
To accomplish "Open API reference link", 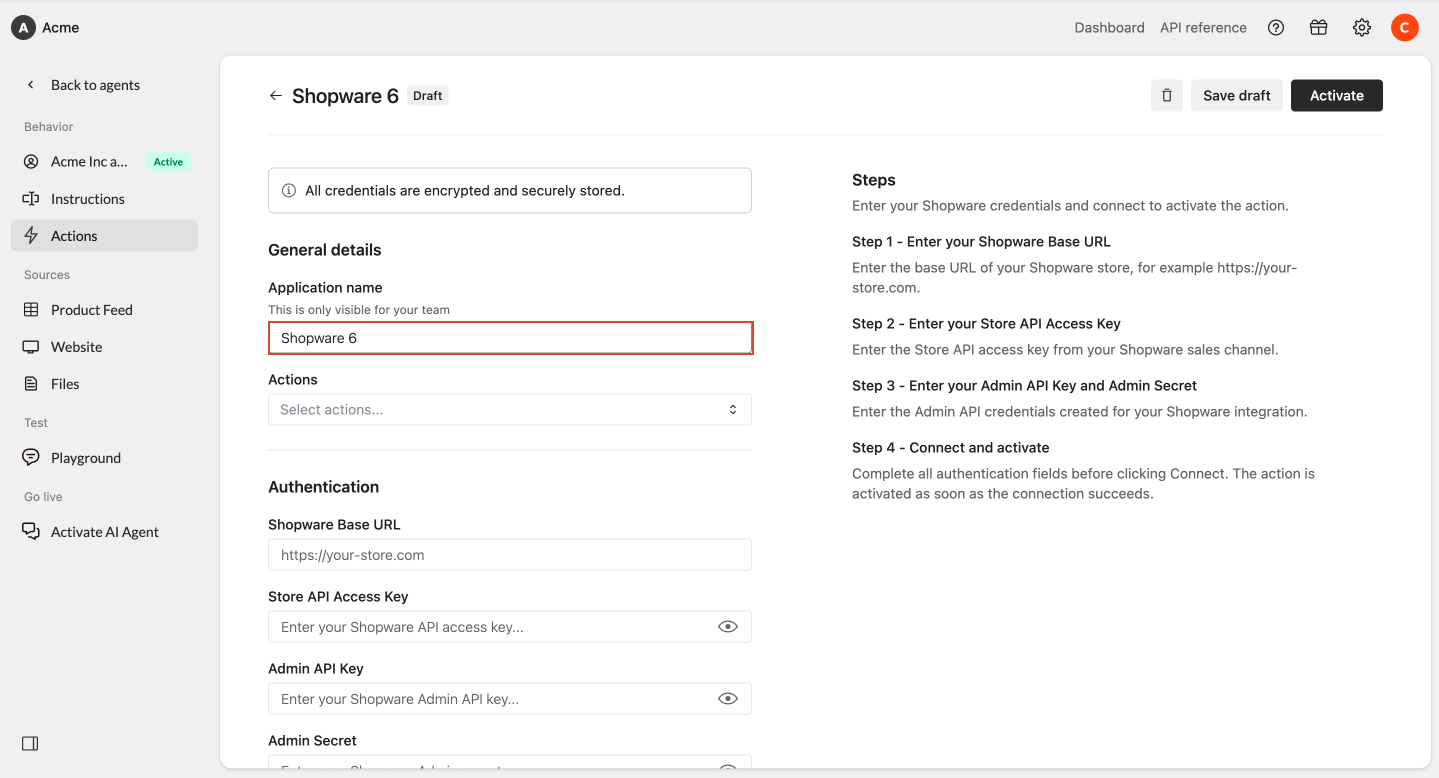I will tap(1203, 28).
